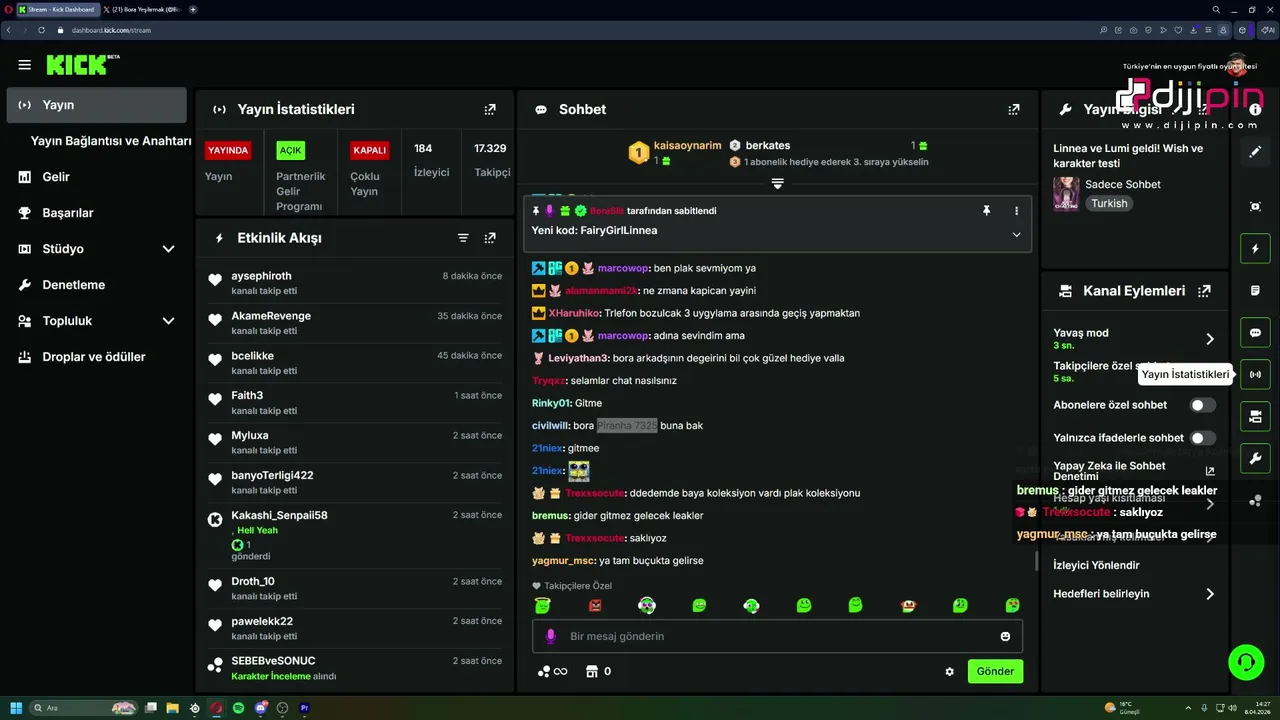
Task: Open the Etkinlik Akışı filter options
Action: tap(463, 238)
